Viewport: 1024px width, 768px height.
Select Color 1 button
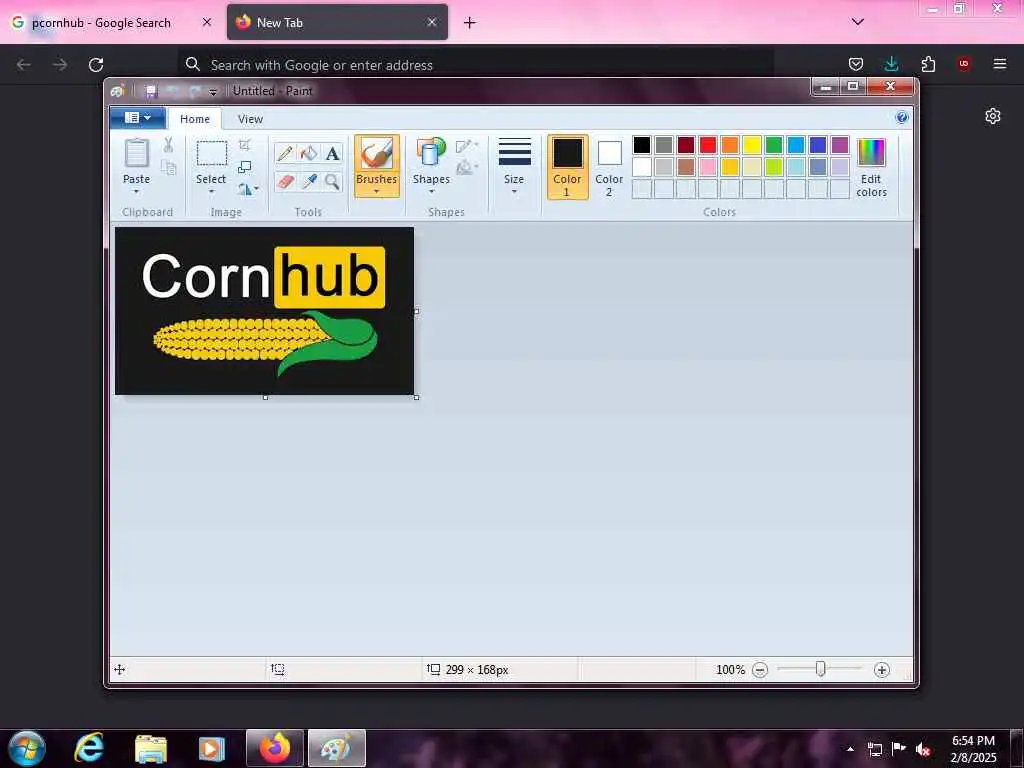pyautogui.click(x=567, y=167)
